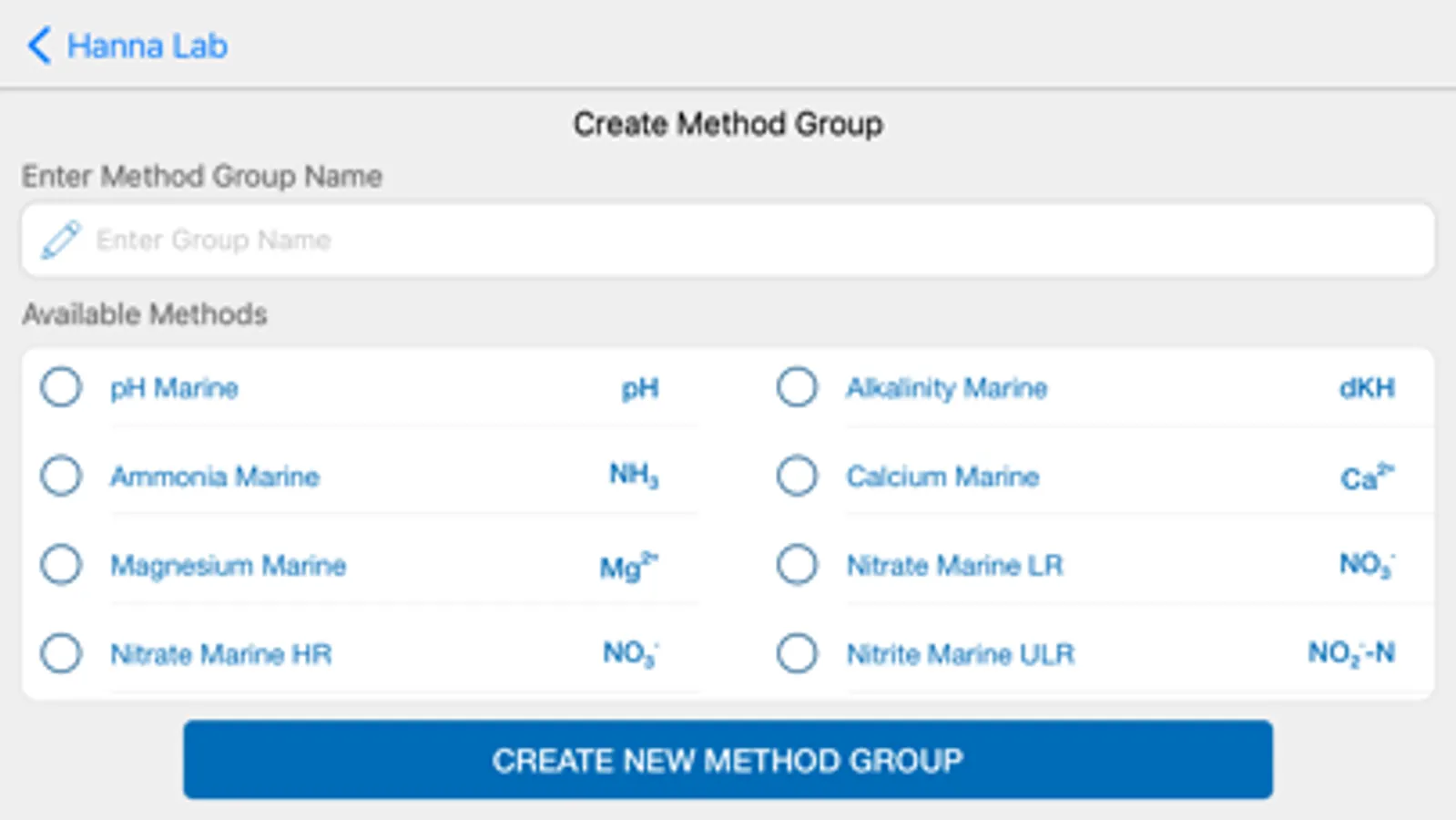Image resolution: width=1456 pixels, height=820 pixels.
Task: Select the Alkalinity Marine radio button
Action: point(797,387)
